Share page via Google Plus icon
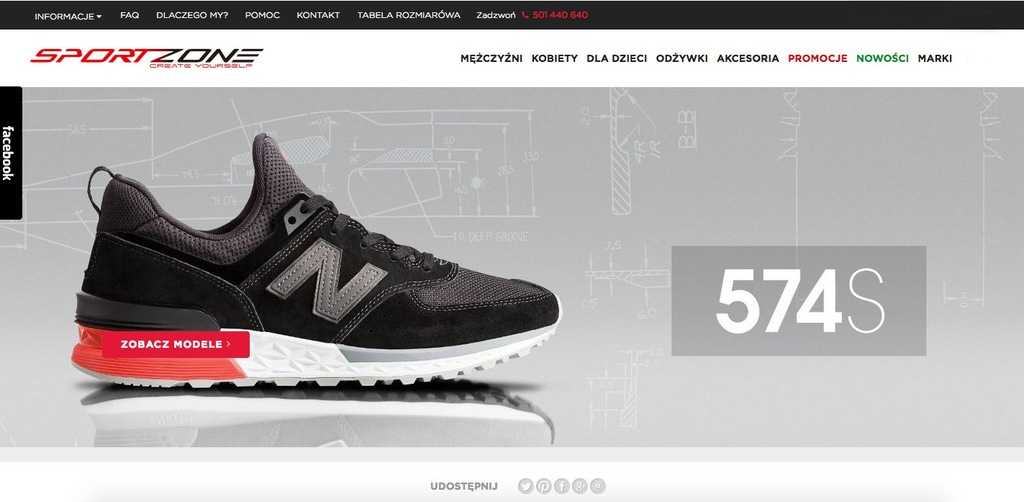This screenshot has height=502, width=1024. pos(579,486)
